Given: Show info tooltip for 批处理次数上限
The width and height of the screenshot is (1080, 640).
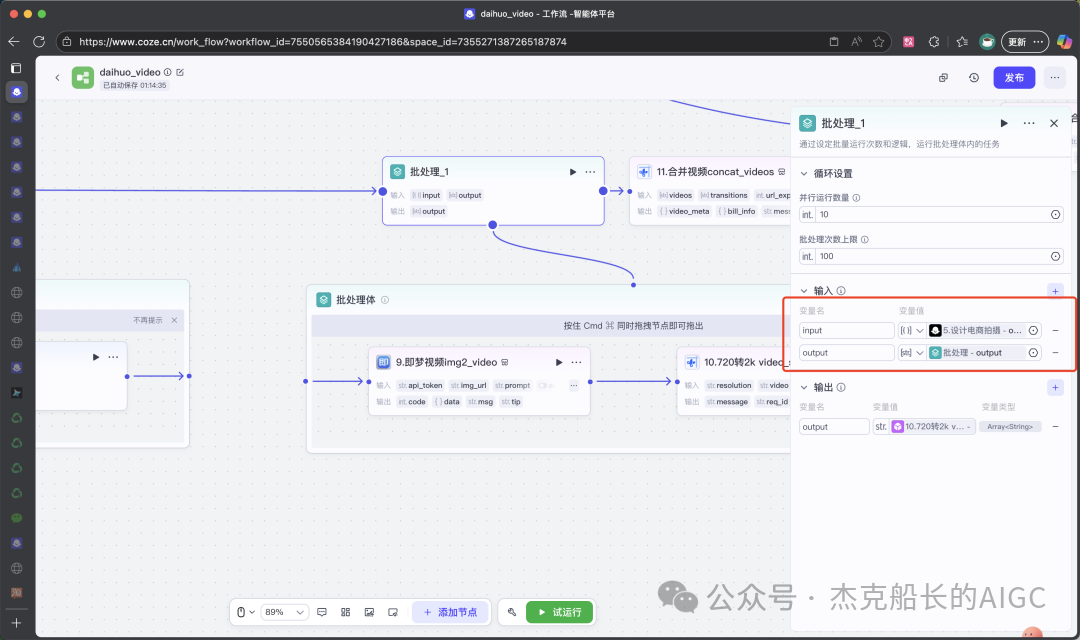Looking at the screenshot, I should click(864, 240).
